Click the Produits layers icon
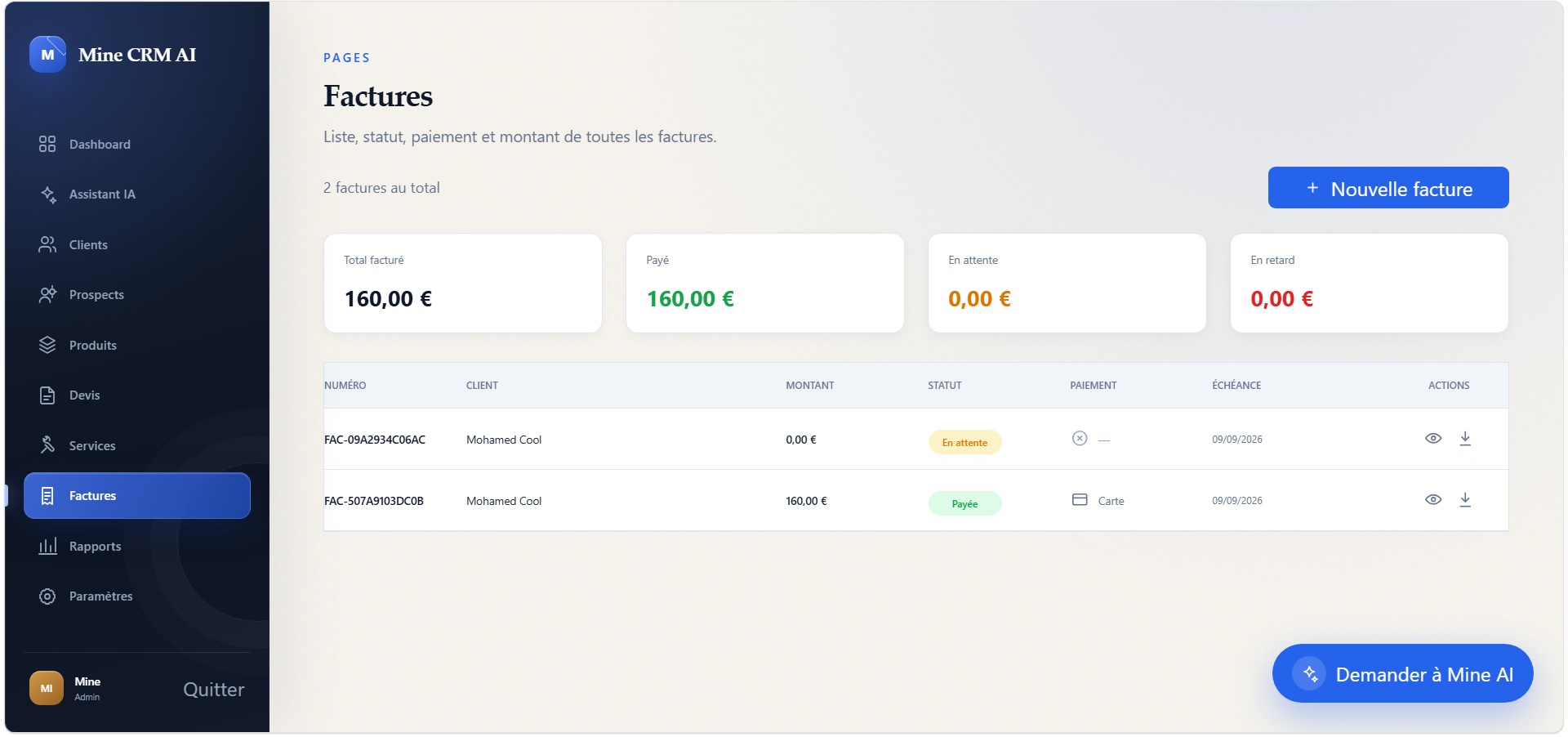 point(47,345)
